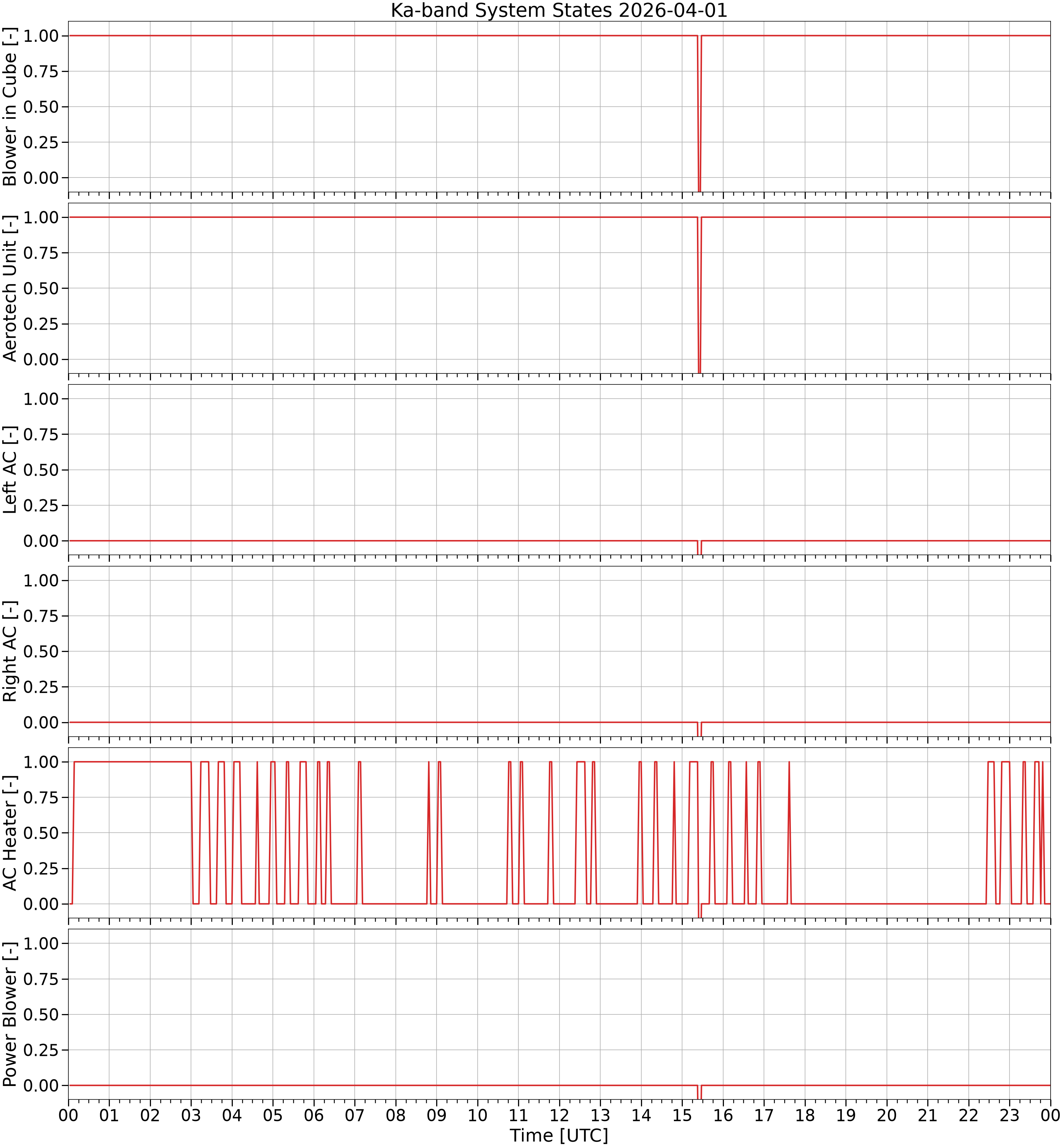Click the 0.75 tick in Blower in Cube panel

tap(41, 71)
